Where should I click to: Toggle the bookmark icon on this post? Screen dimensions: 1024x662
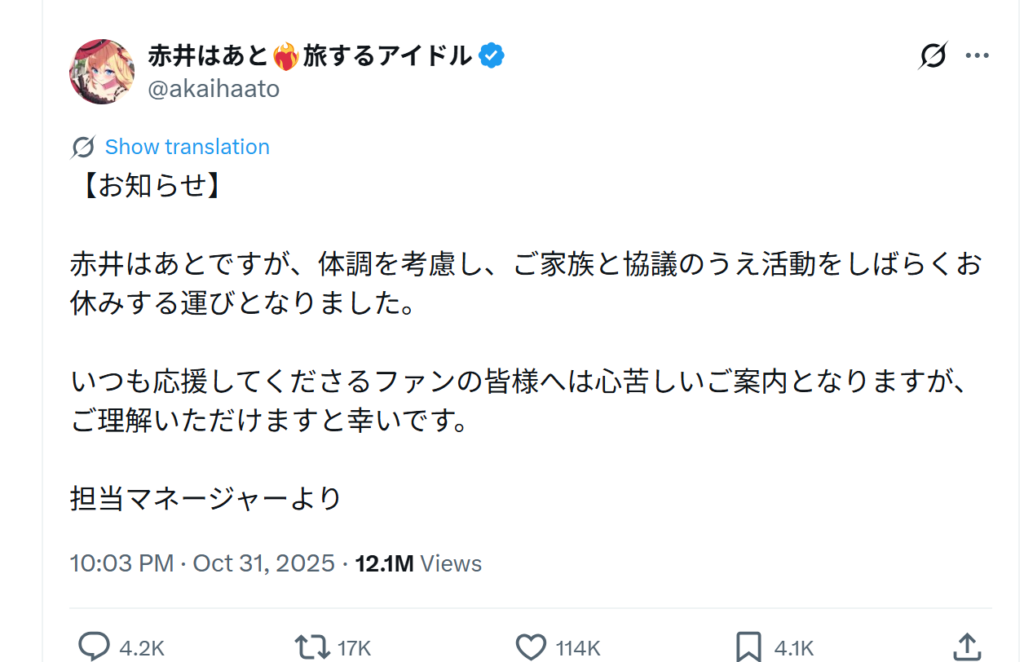point(749,647)
